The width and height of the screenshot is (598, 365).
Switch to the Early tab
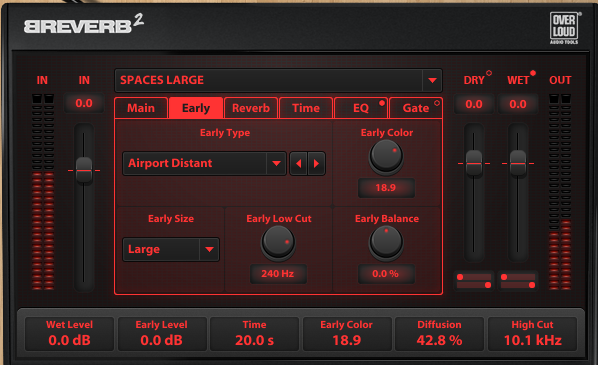tap(196, 108)
